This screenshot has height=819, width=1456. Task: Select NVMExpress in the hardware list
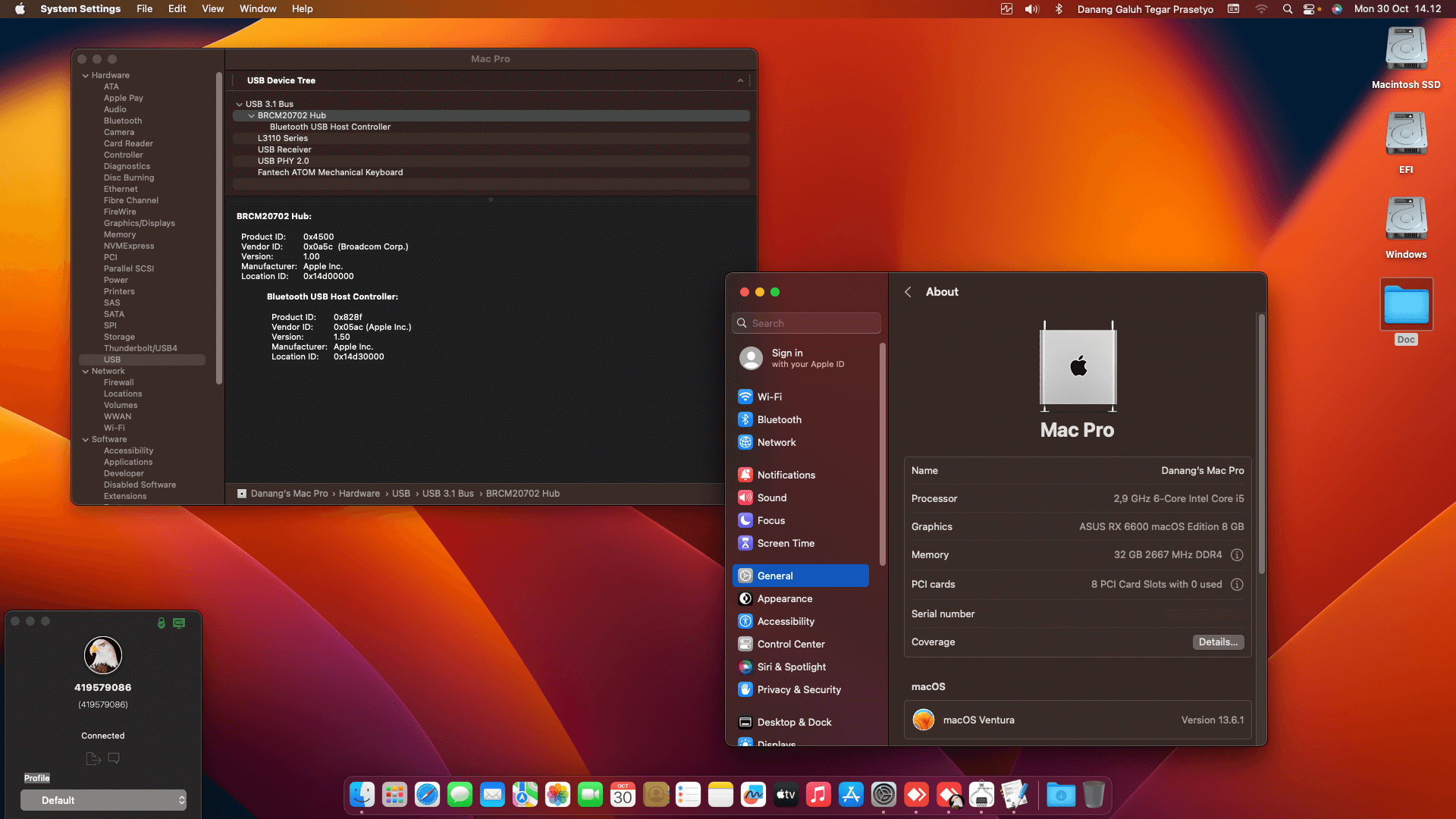129,246
